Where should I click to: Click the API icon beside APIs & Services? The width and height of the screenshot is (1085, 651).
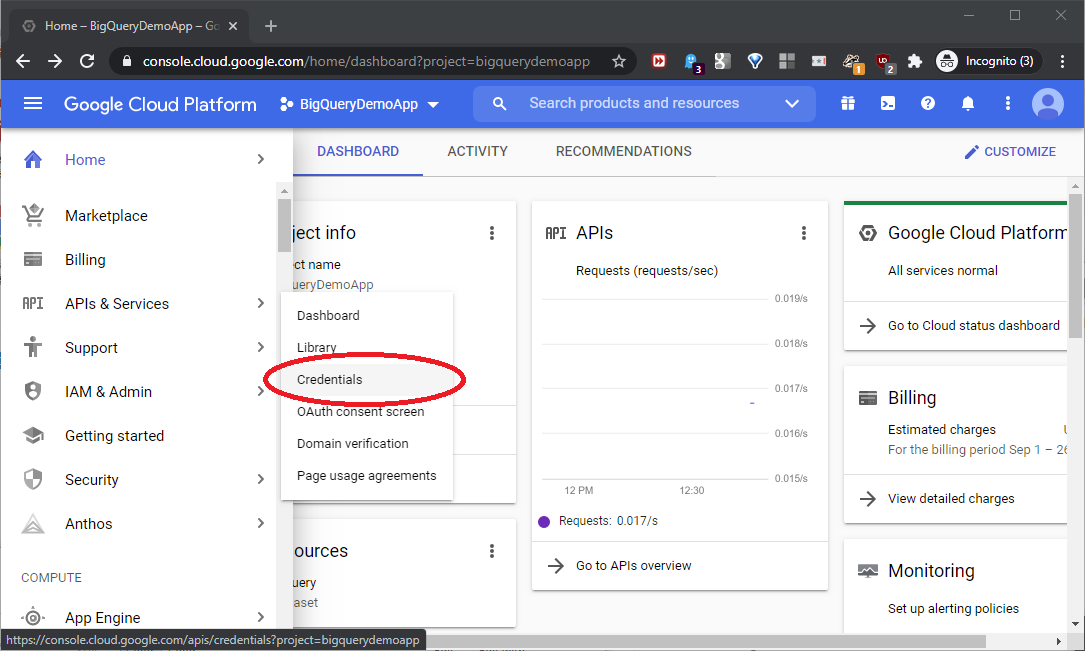33,304
